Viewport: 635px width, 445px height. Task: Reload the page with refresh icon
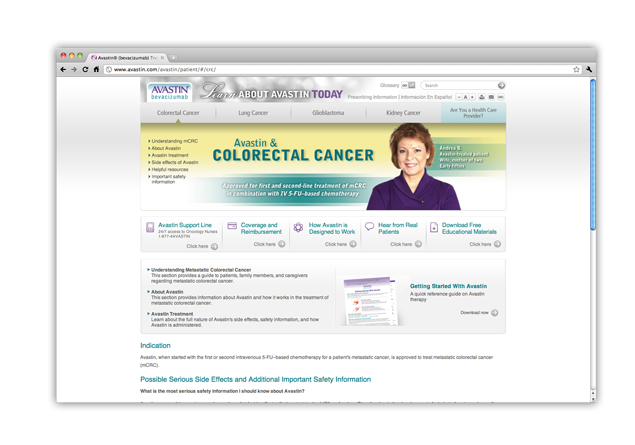85,69
